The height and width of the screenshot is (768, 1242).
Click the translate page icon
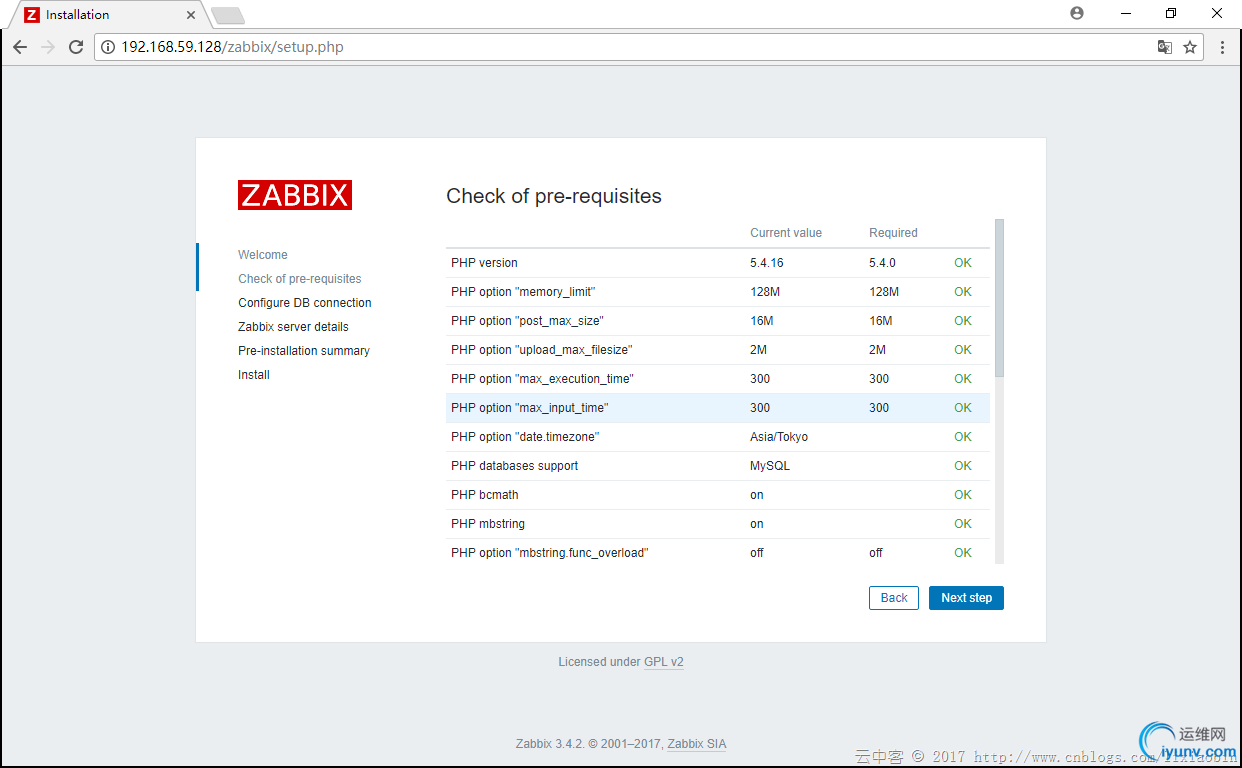1165,47
